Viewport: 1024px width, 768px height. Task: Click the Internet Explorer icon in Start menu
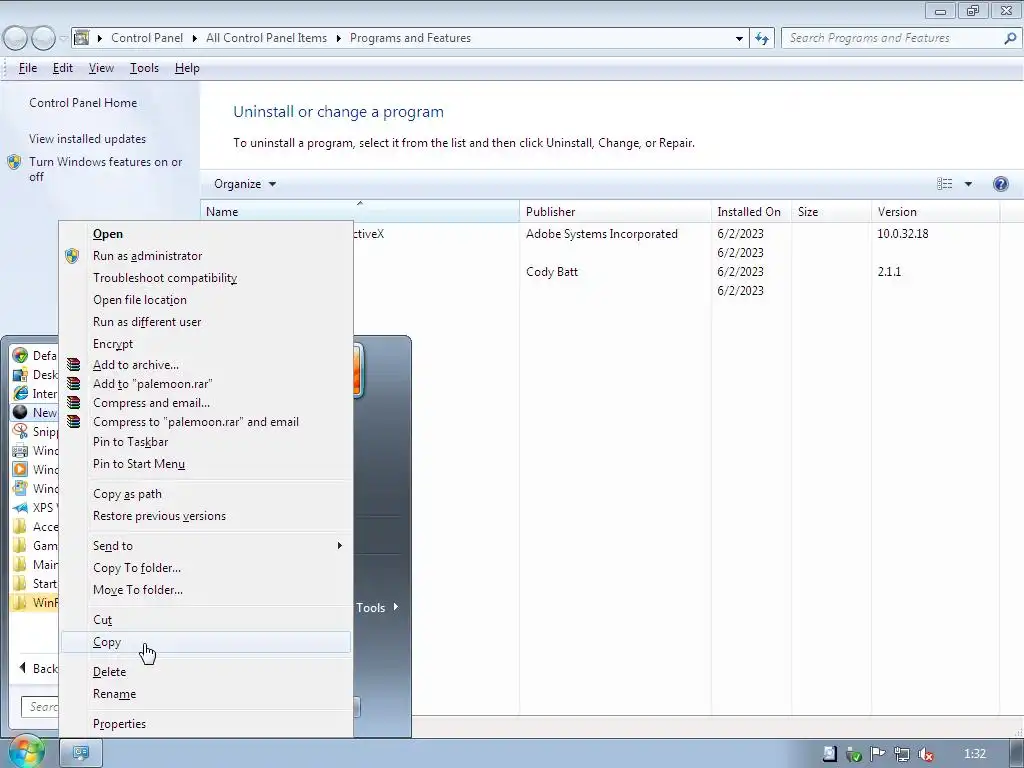coord(20,393)
